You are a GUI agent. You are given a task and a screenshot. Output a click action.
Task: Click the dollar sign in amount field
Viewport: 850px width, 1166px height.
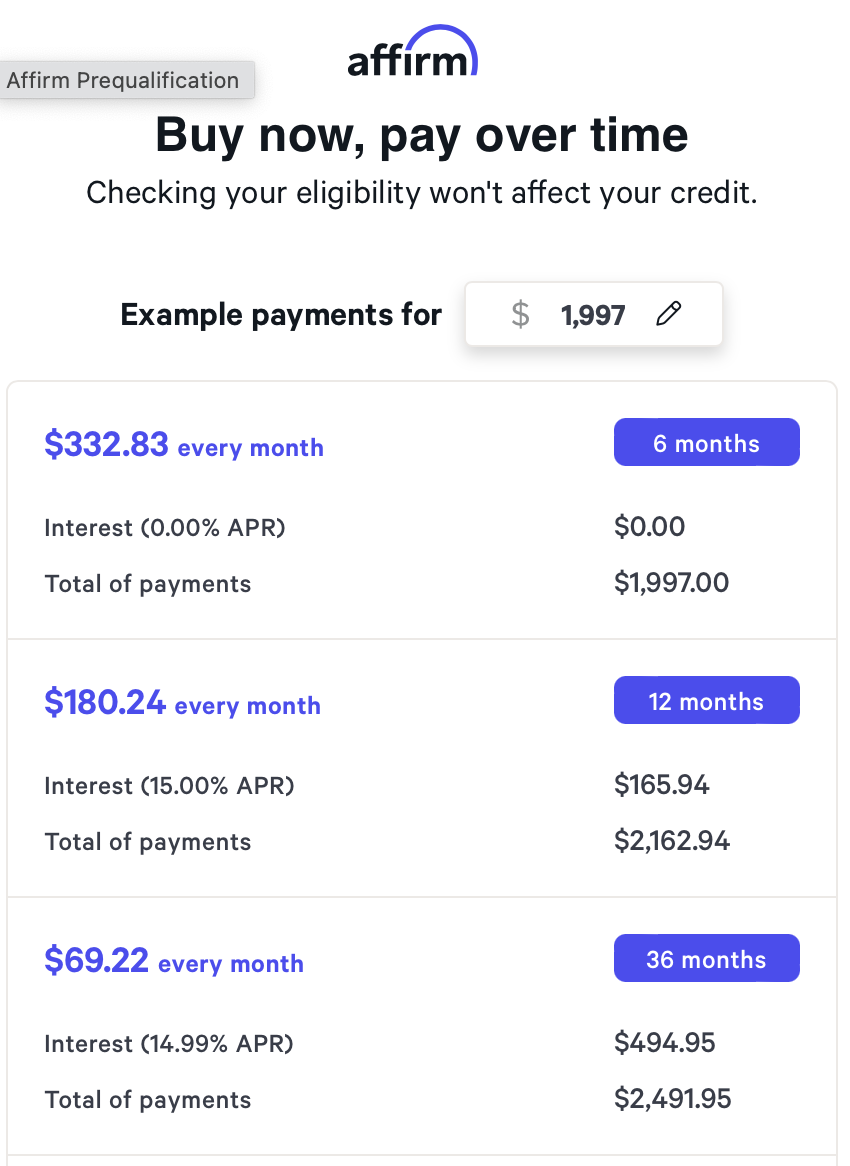point(520,315)
